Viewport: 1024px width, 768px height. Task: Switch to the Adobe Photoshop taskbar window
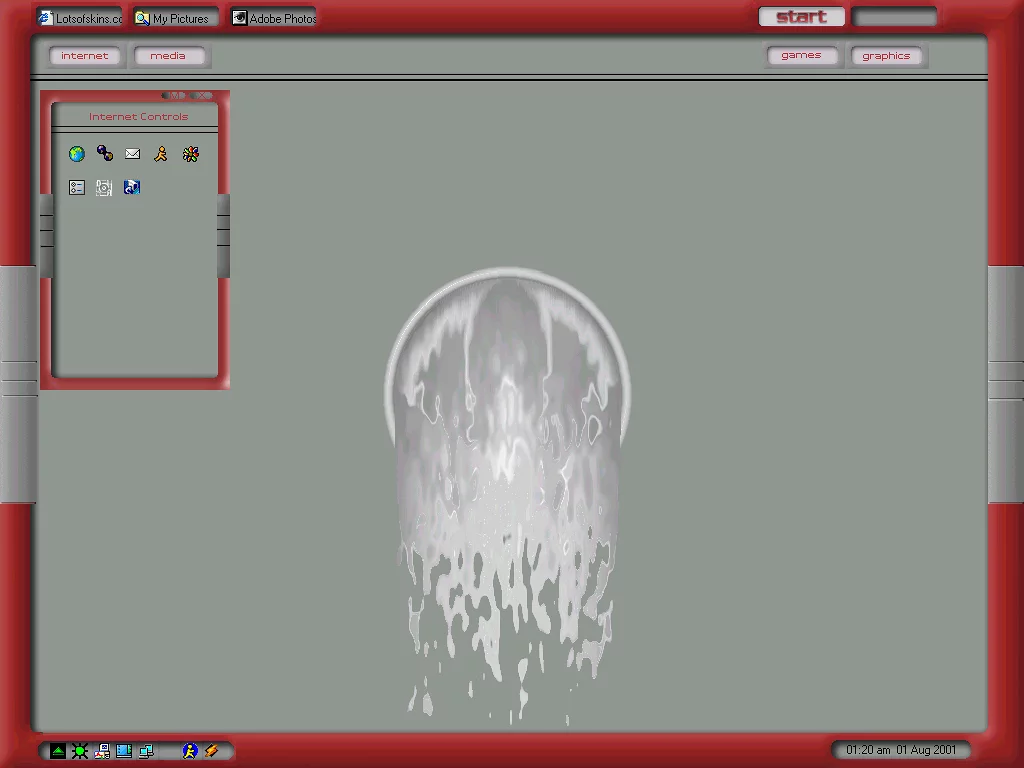coord(274,18)
